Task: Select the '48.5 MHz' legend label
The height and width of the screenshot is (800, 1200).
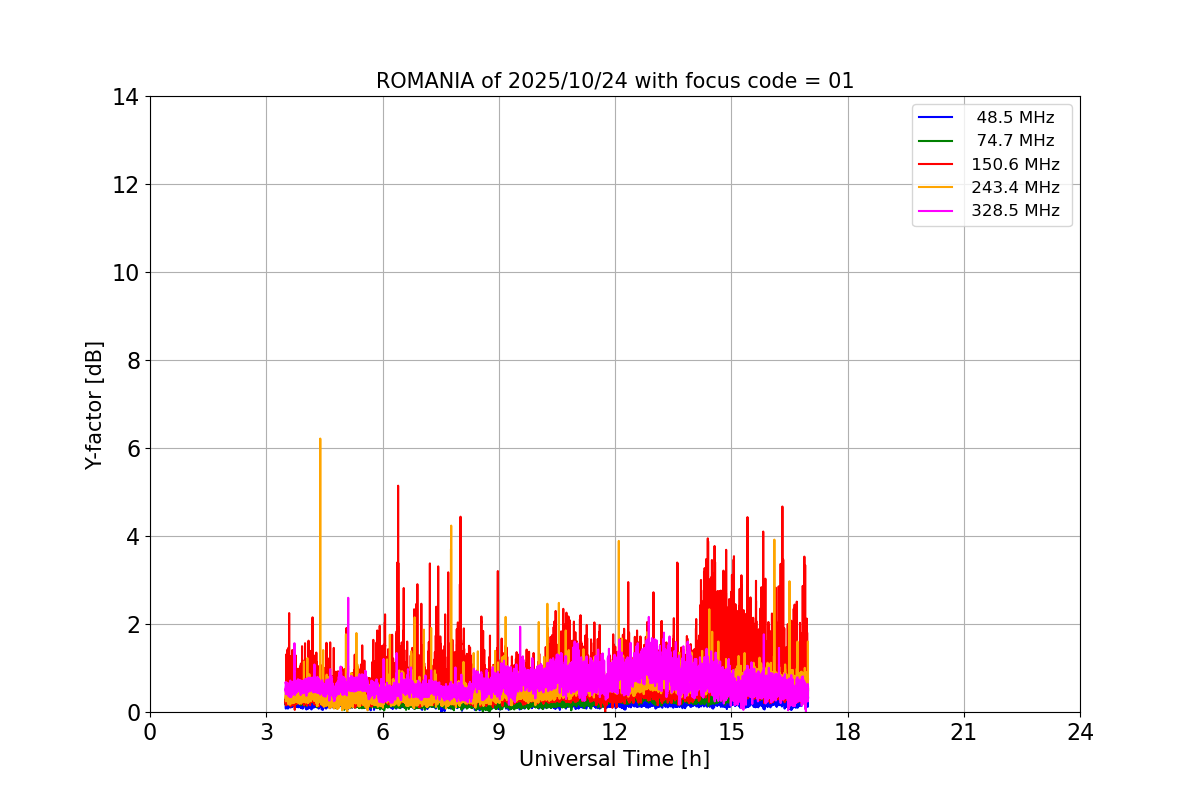Action: click(x=1015, y=118)
